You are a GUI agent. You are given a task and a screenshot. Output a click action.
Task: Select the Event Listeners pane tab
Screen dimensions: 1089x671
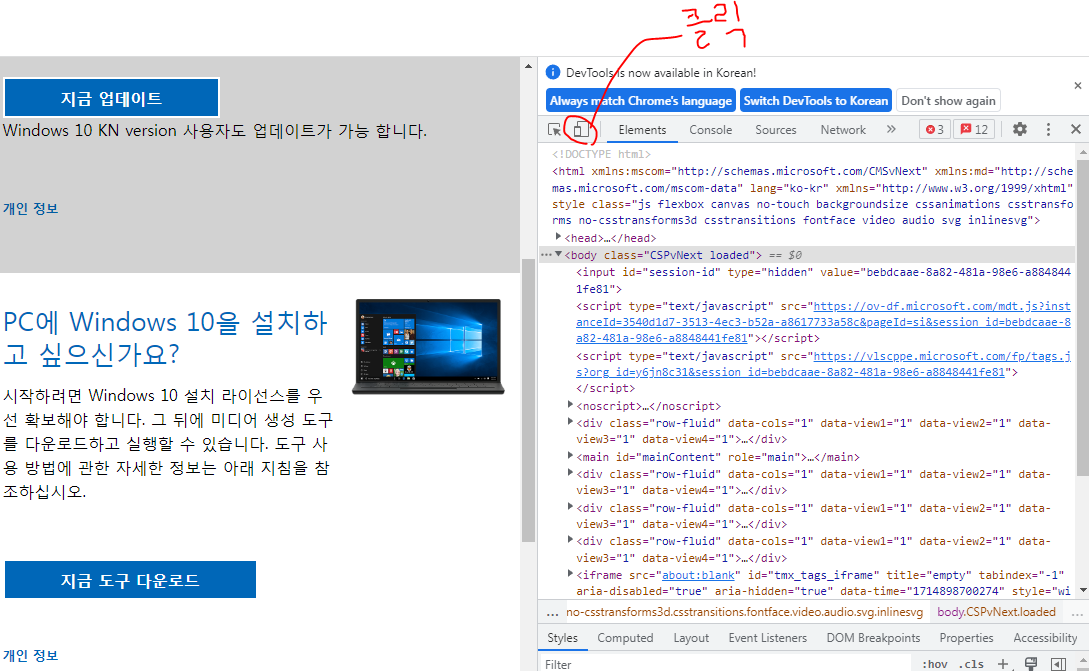767,638
